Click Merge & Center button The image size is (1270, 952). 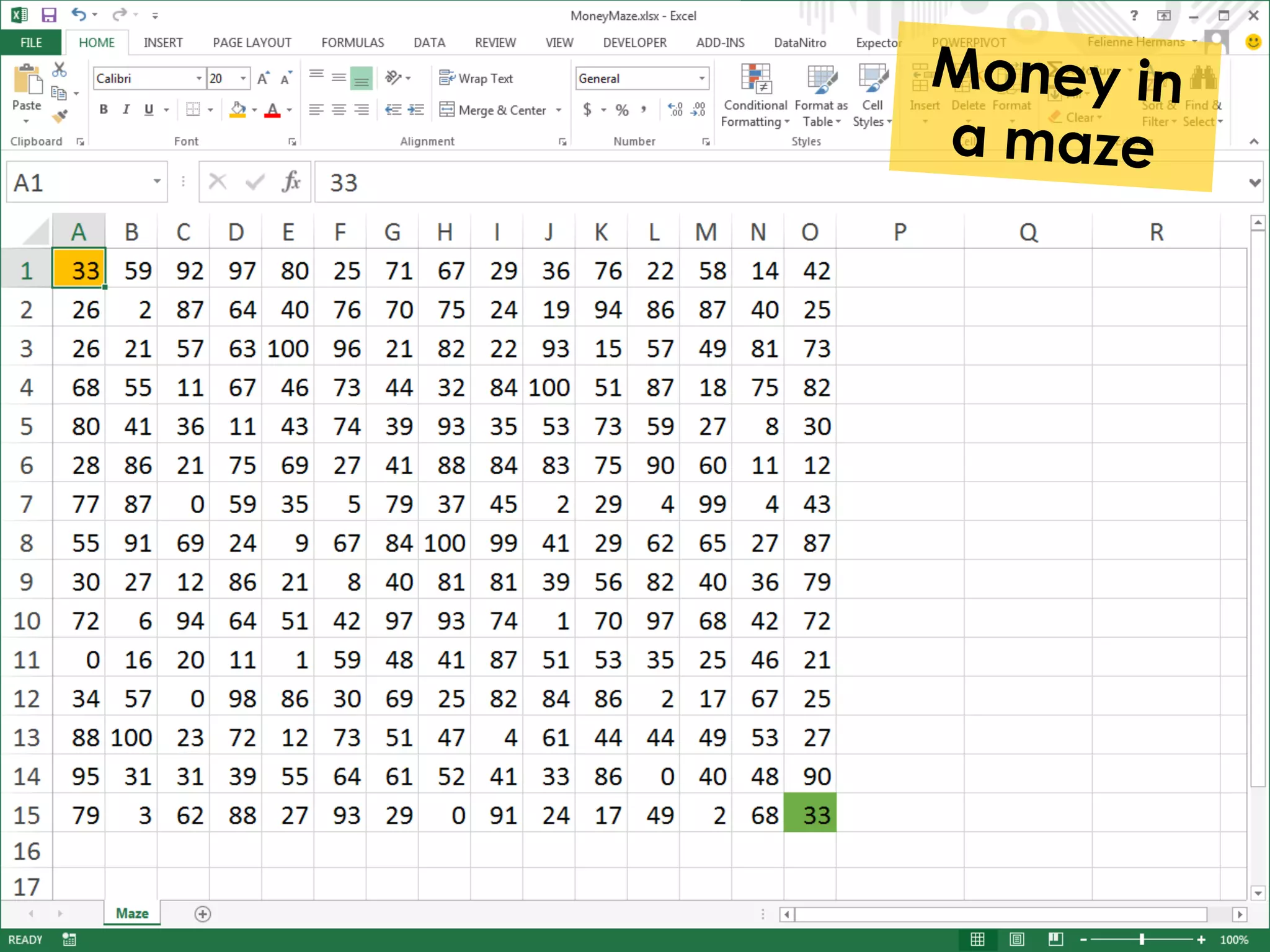[x=494, y=110]
